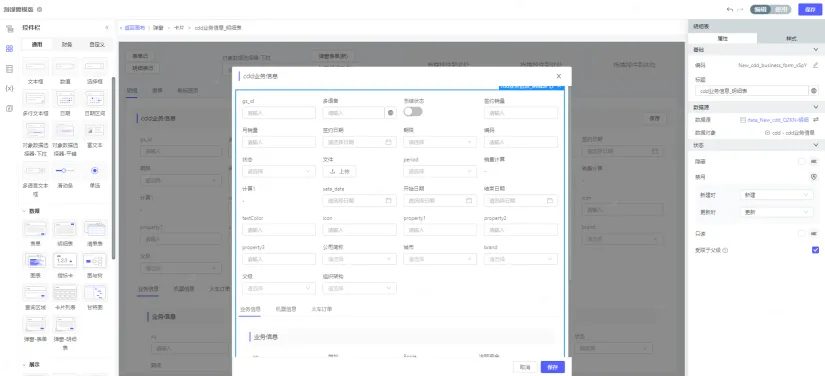Open the variables {x} sidebar icon
The width and height of the screenshot is (825, 376).
[x=9, y=88]
